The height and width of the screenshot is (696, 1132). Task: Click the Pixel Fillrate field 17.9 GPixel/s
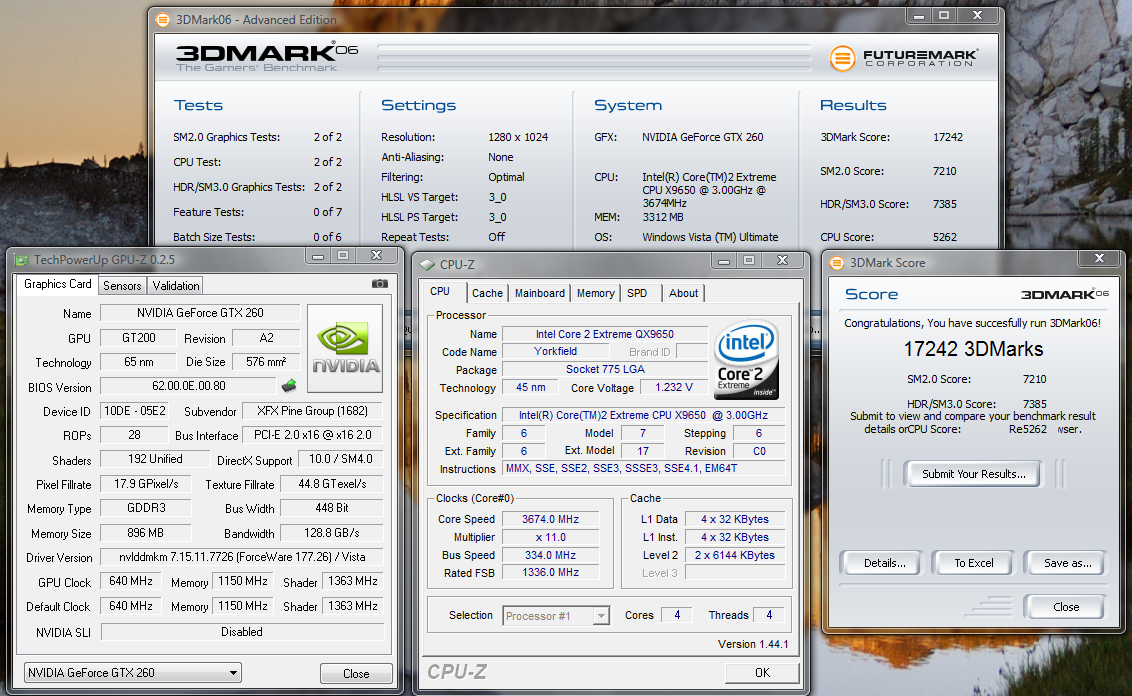tap(146, 484)
